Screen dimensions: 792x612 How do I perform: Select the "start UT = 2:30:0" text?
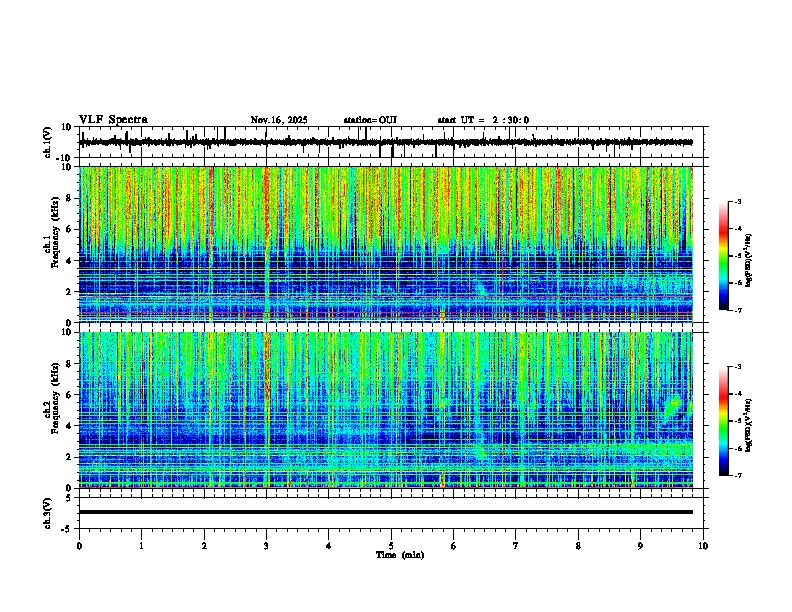tap(483, 120)
